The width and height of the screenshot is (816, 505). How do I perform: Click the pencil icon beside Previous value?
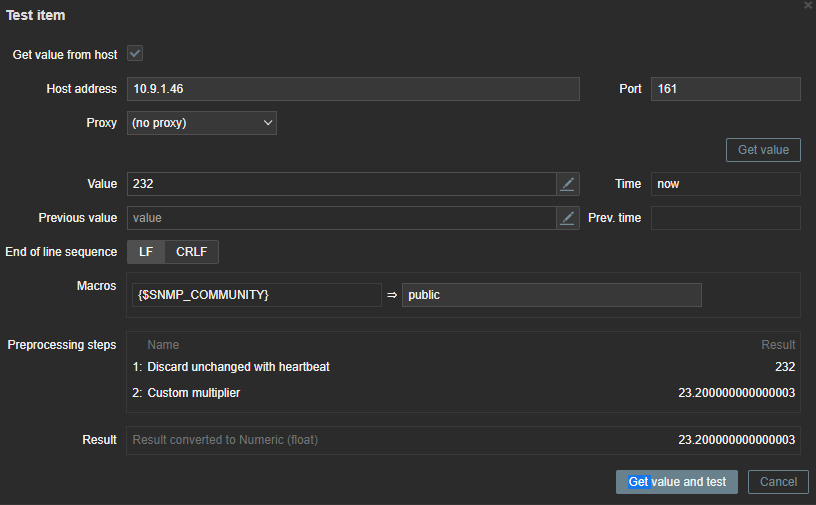[x=568, y=218]
